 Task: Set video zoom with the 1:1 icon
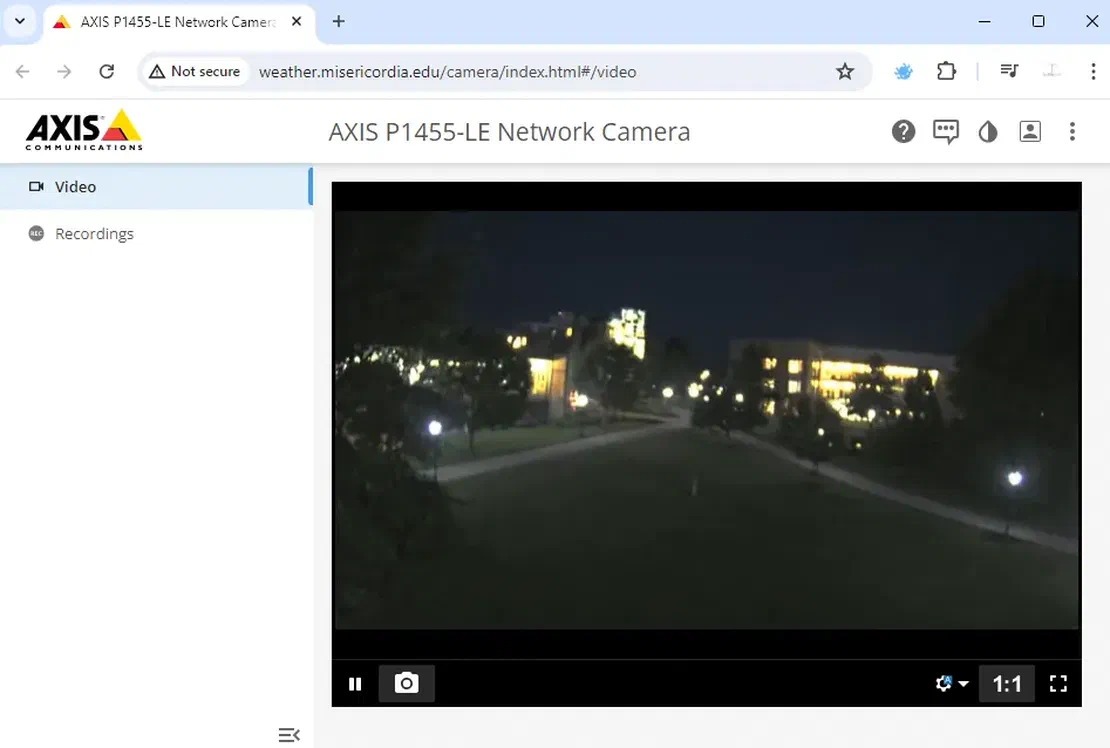tap(1006, 683)
